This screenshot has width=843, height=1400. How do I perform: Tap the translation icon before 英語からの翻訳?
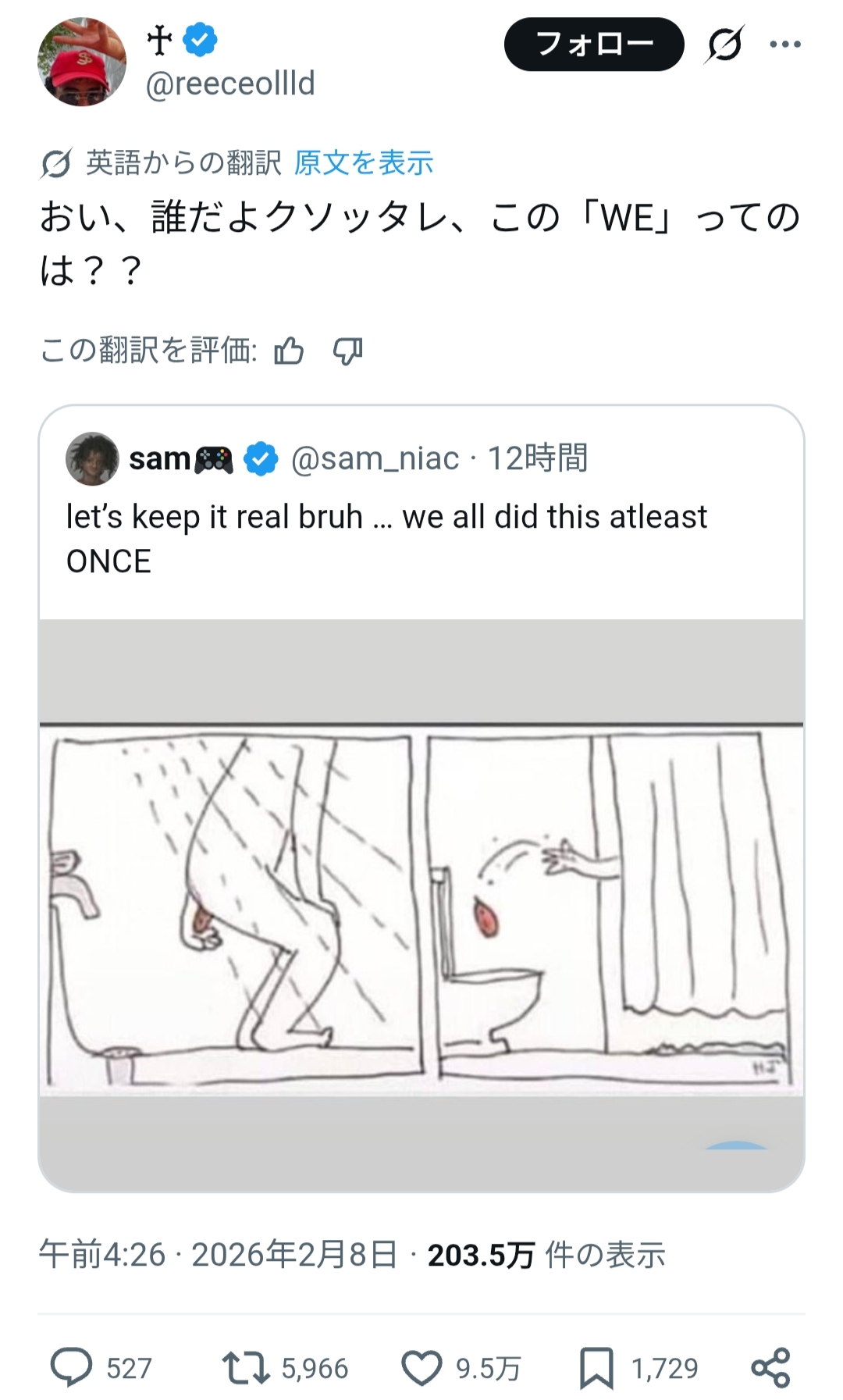56,163
